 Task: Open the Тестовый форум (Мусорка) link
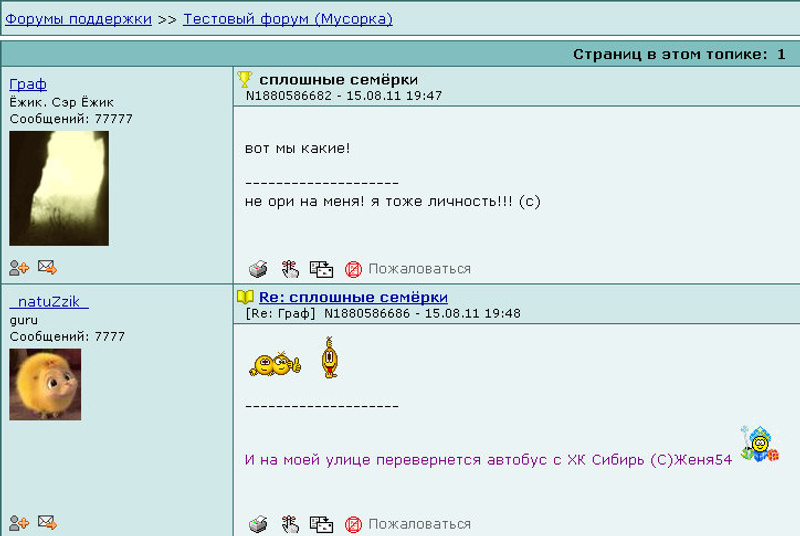(x=288, y=19)
